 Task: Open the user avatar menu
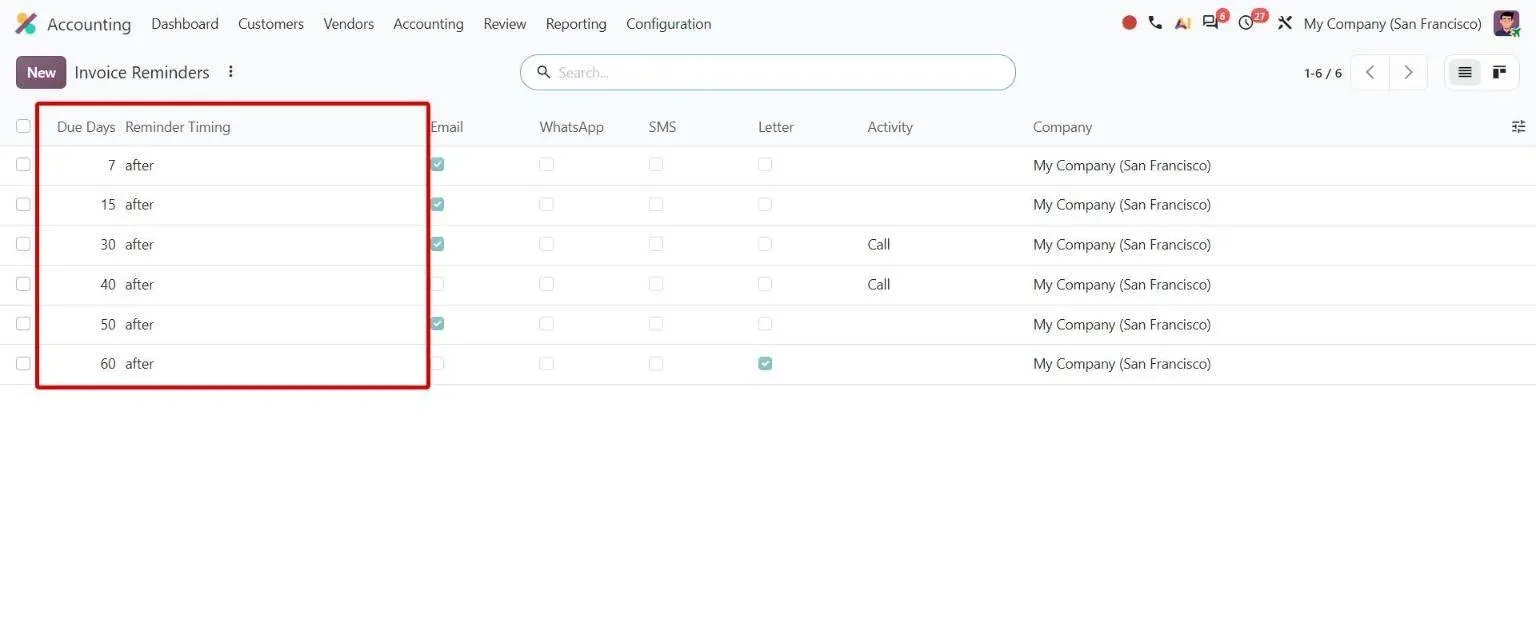point(1506,23)
